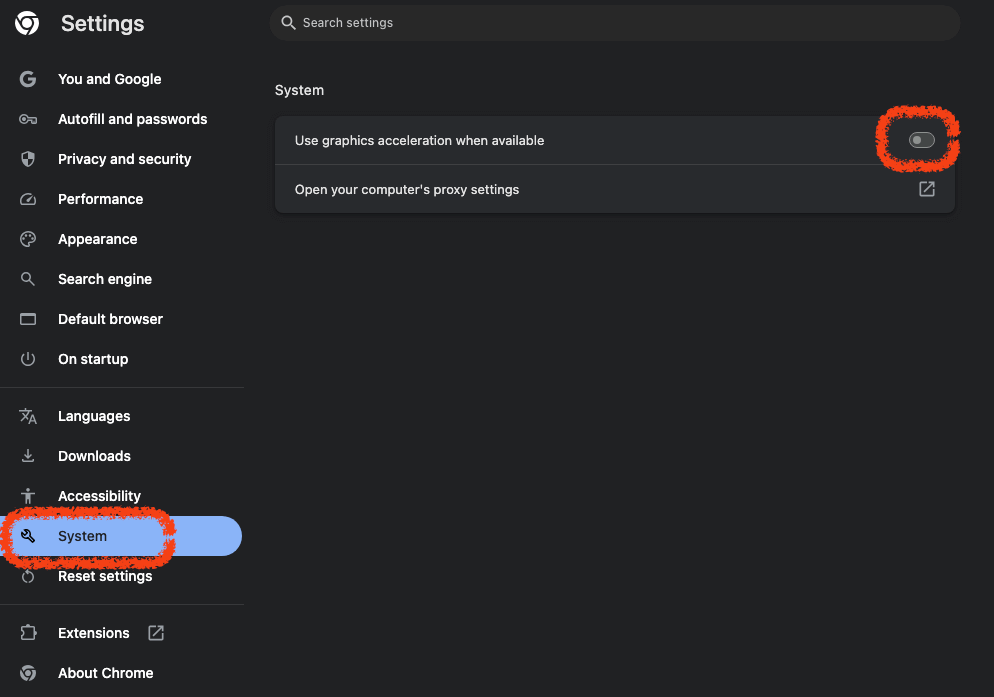The height and width of the screenshot is (697, 994).
Task: Click the Accessibility person icon
Action: pos(28,496)
